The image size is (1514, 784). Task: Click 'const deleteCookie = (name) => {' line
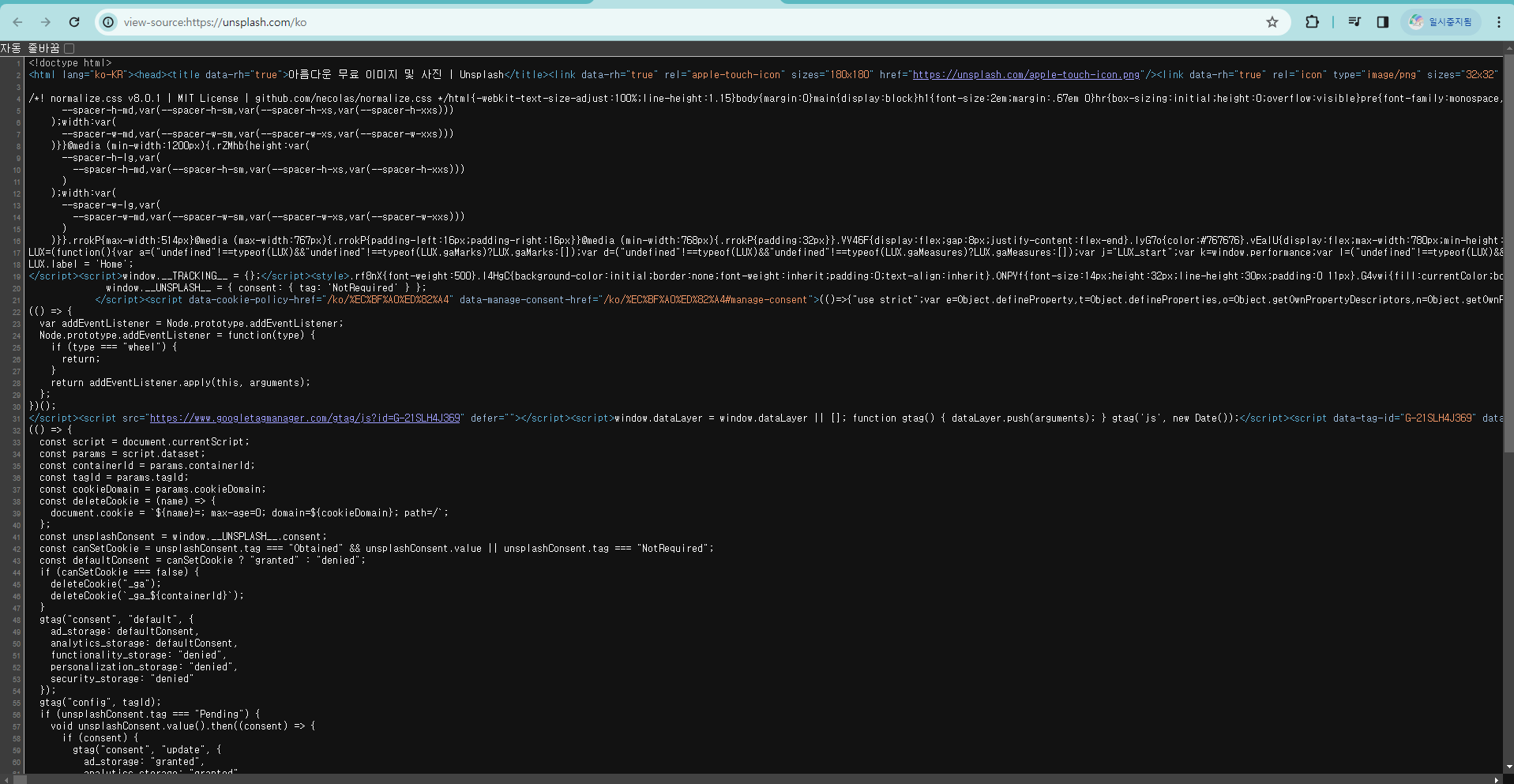click(x=128, y=501)
